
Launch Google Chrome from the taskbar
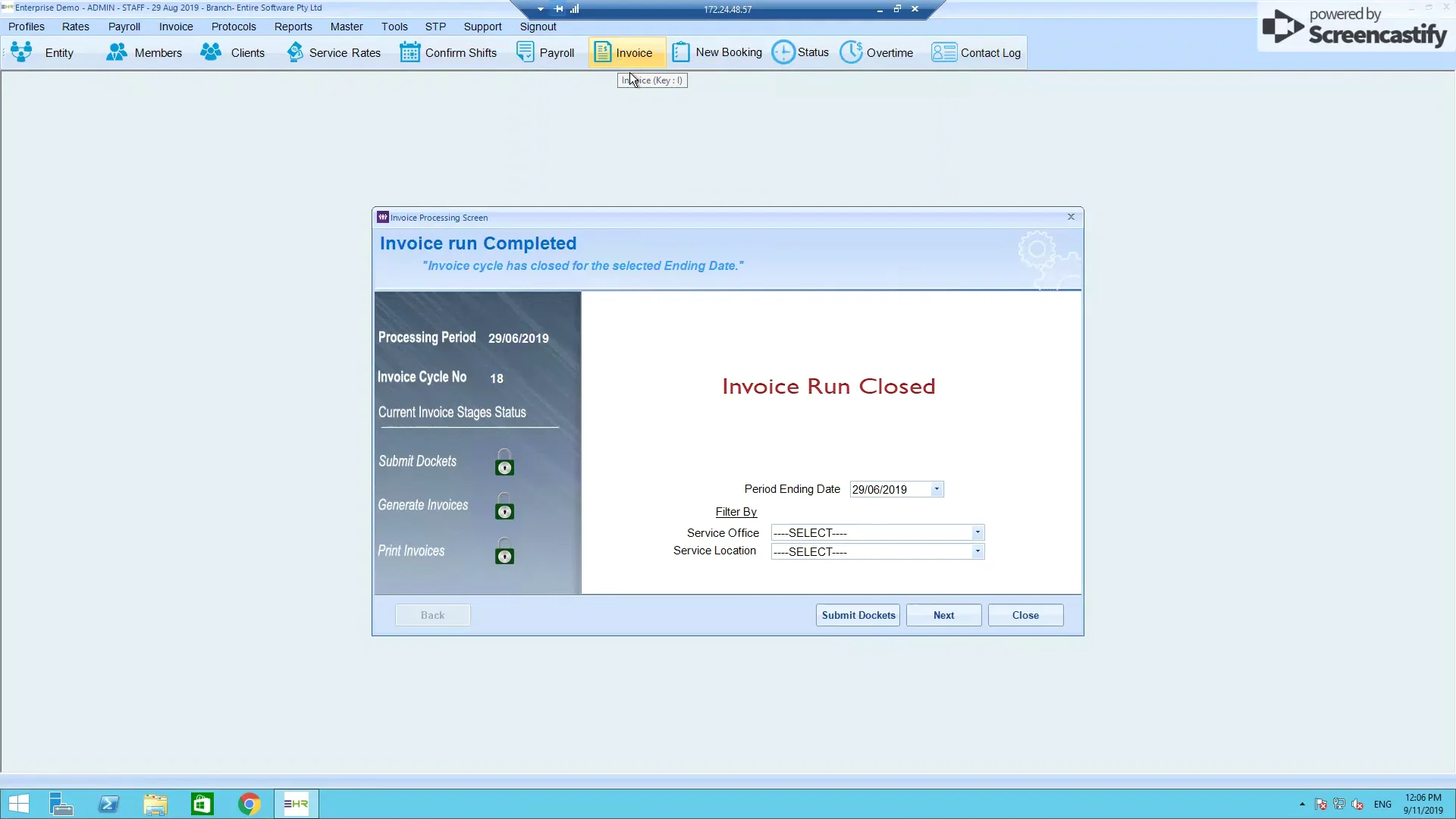[x=249, y=803]
